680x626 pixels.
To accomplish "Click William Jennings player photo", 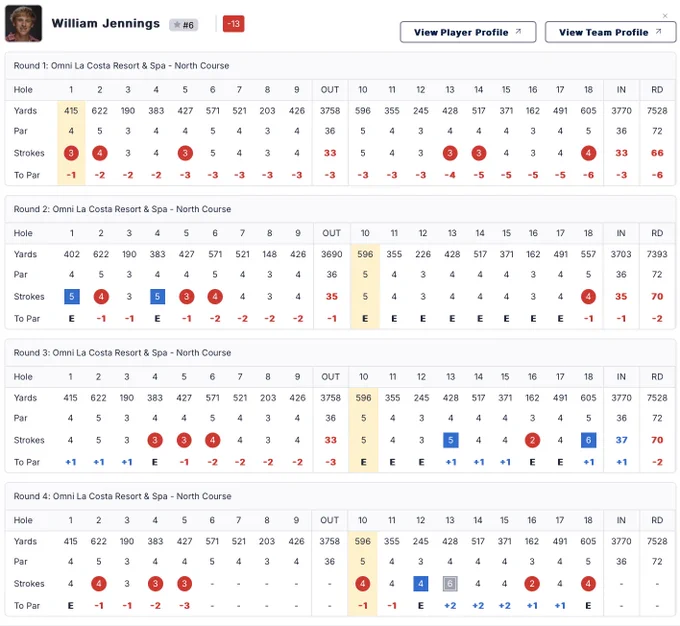I will coord(23,23).
